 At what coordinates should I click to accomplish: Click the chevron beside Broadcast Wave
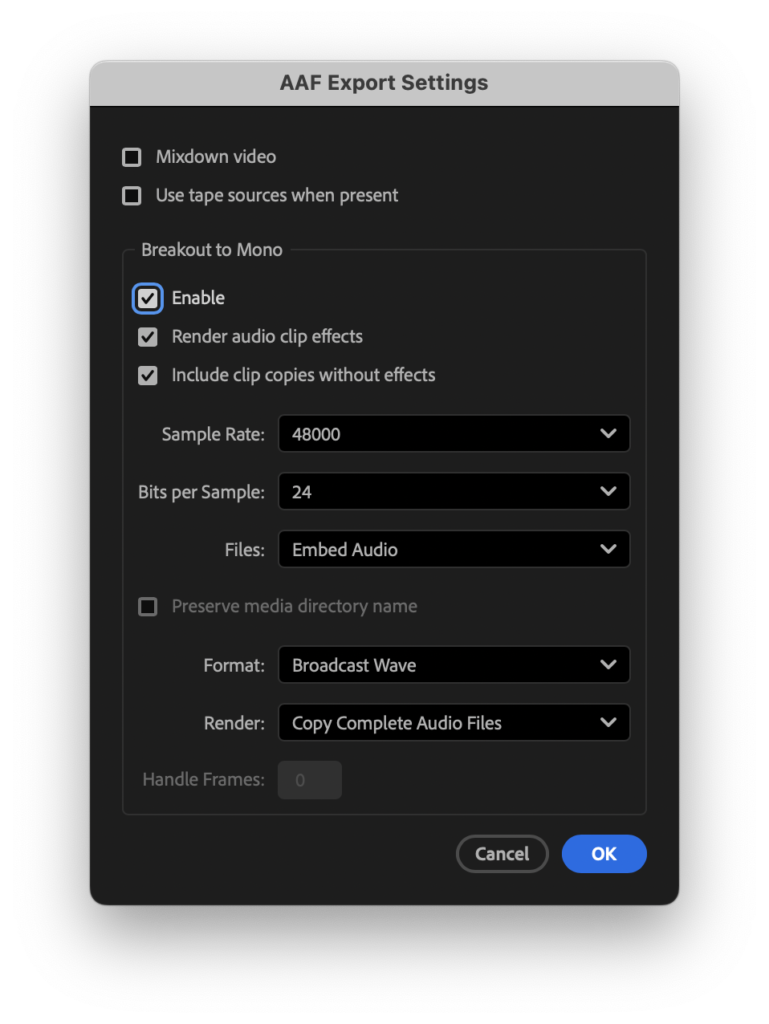pyautogui.click(x=607, y=665)
